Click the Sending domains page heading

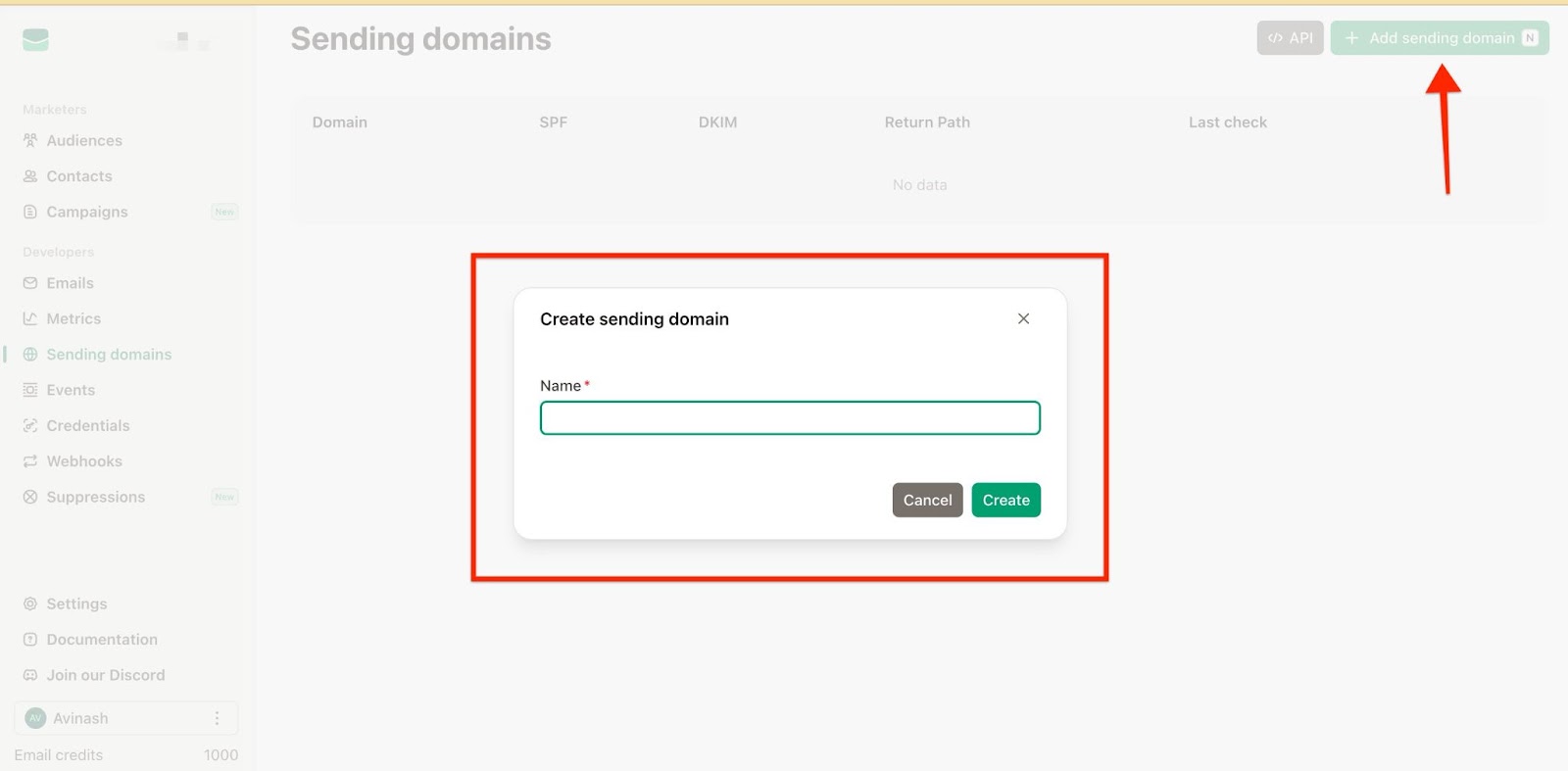point(421,39)
